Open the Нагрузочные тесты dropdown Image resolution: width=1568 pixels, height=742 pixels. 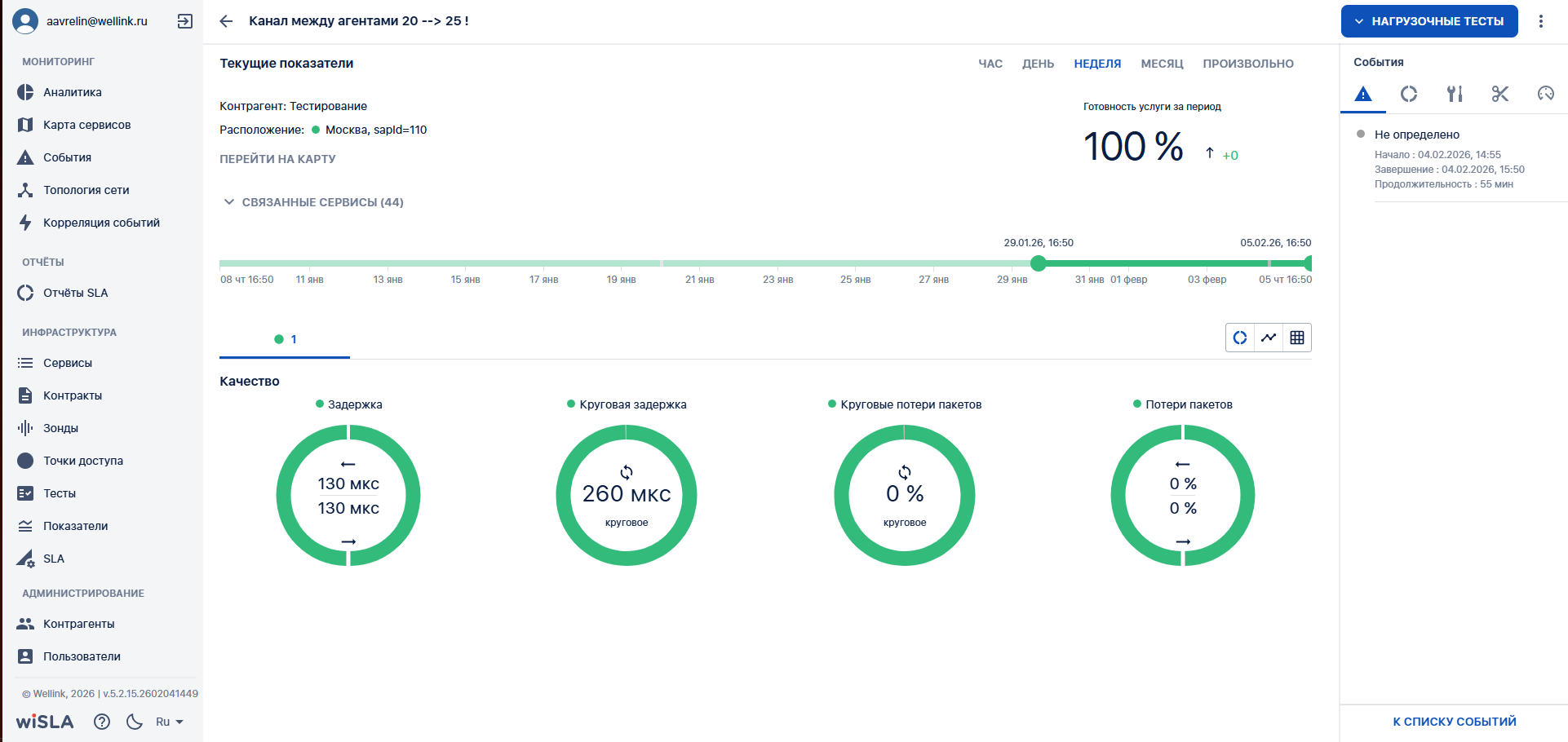click(1428, 21)
